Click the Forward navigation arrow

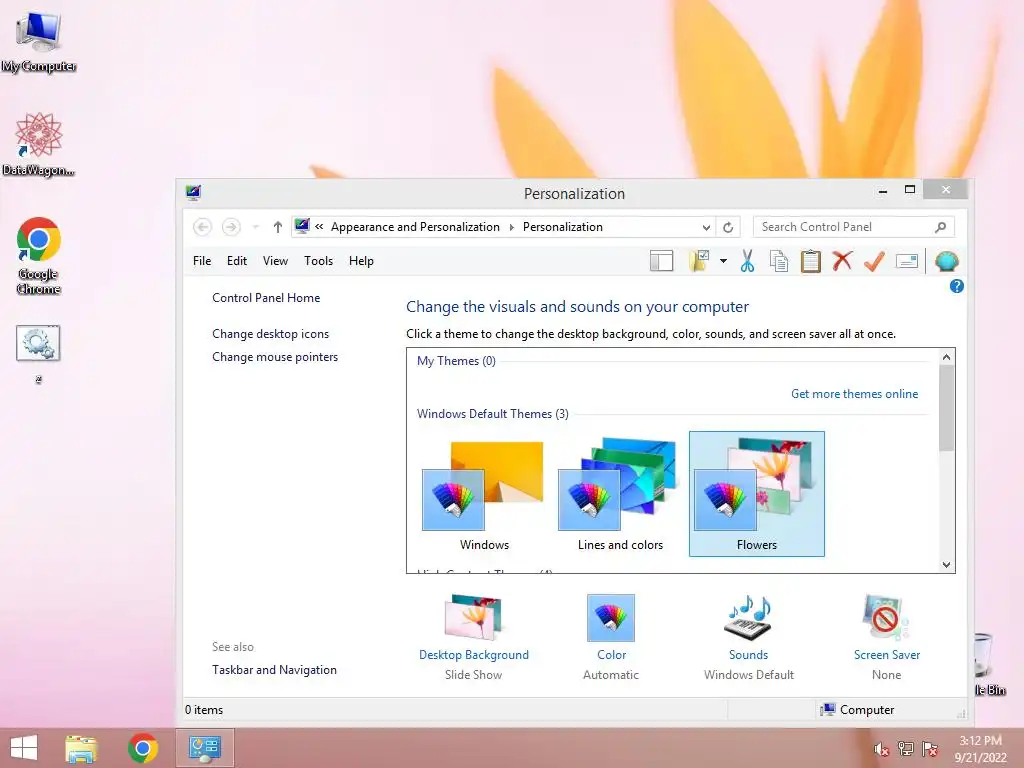(x=231, y=227)
